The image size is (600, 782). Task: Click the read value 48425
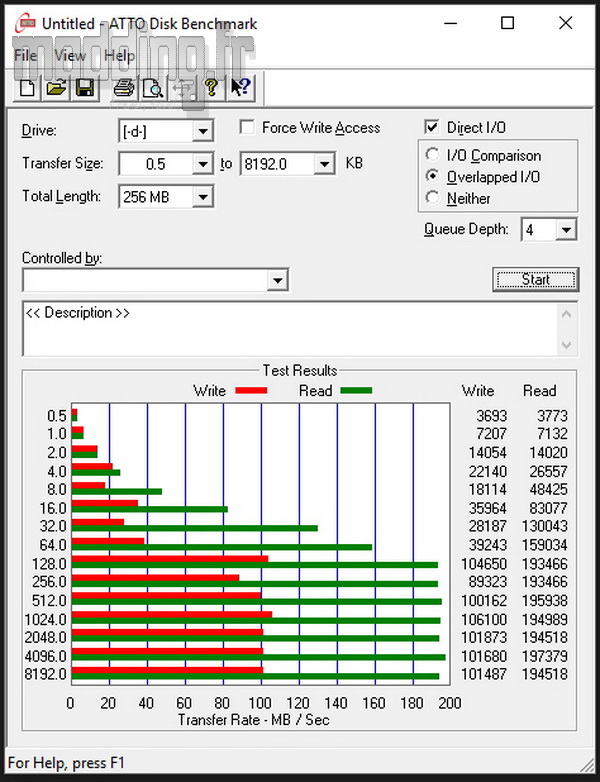click(x=549, y=489)
